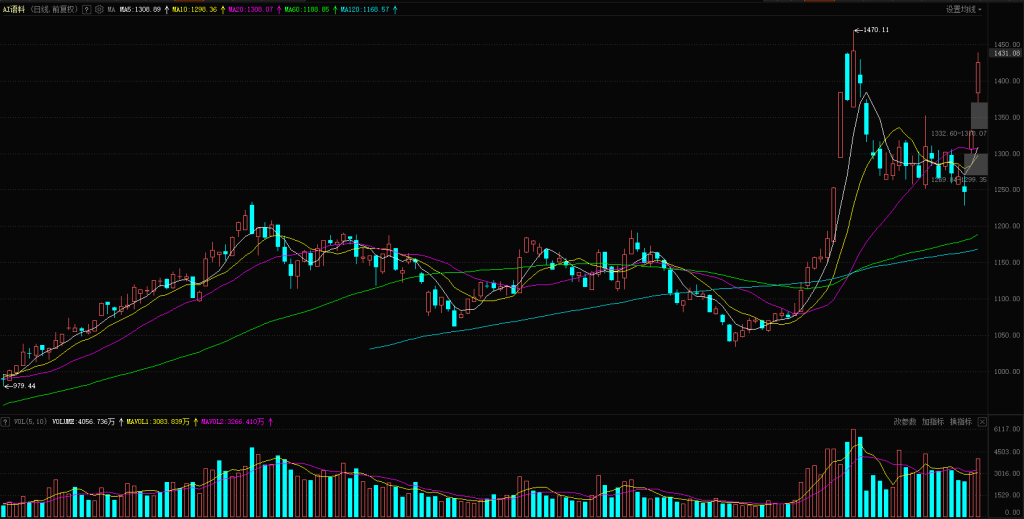Click the help question-mark icon beside AI语料

pos(85,9)
